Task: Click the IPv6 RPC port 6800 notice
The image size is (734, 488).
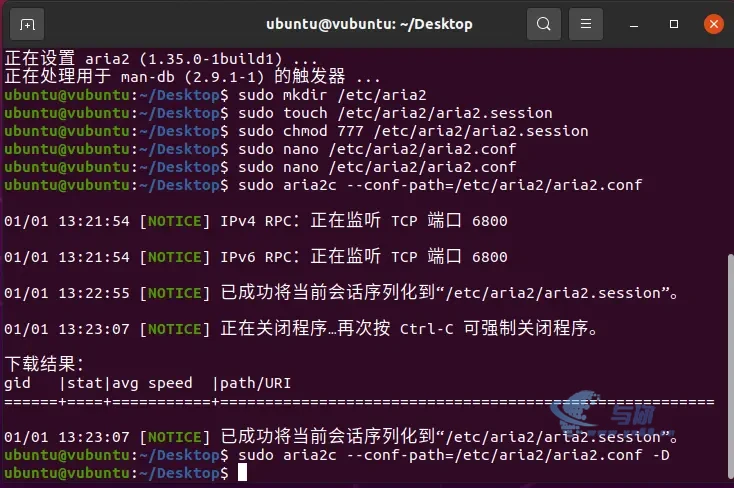Action: [256, 257]
